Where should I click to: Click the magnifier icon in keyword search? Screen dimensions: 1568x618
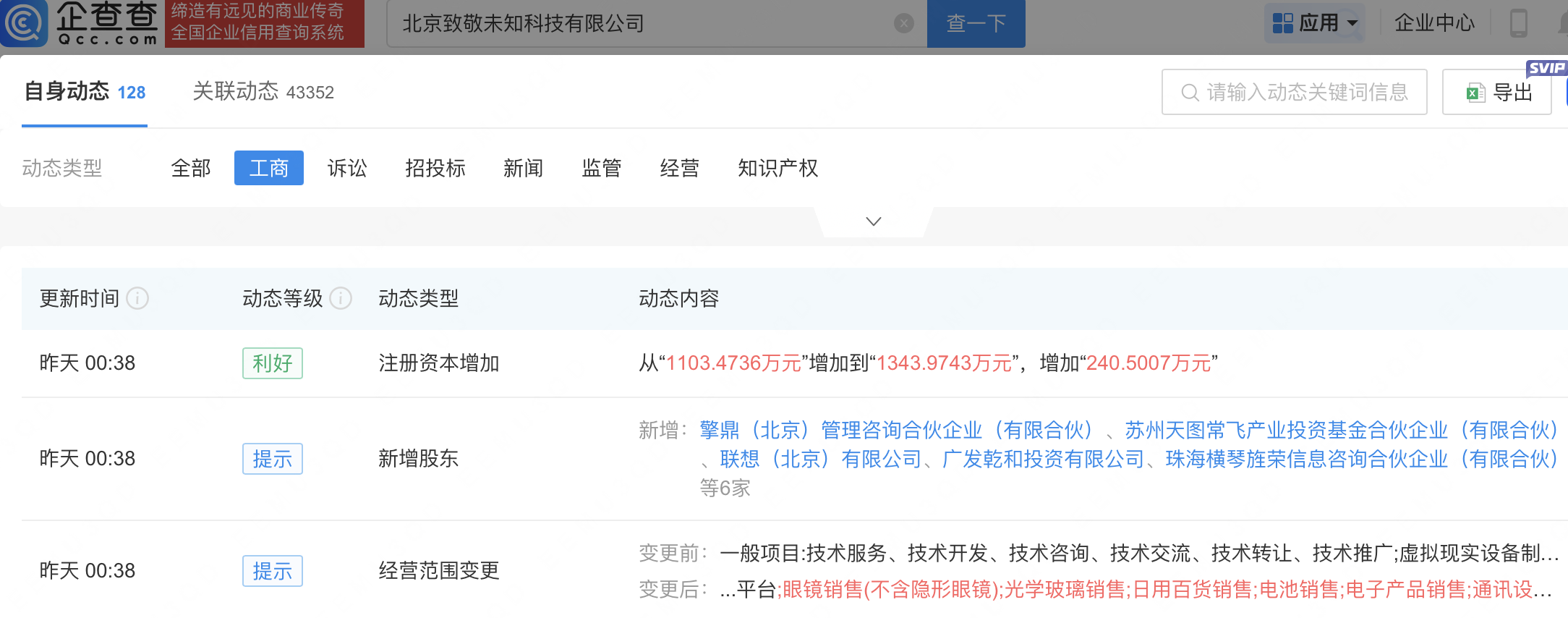click(x=1189, y=93)
